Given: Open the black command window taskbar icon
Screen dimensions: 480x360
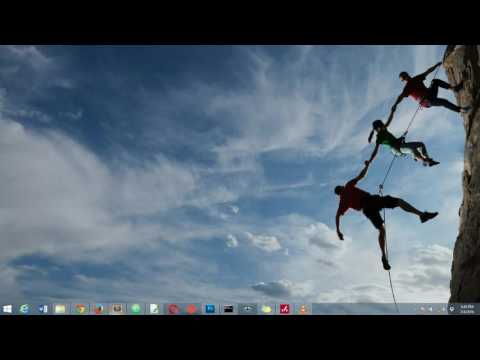Looking at the screenshot, I should coord(229,309).
